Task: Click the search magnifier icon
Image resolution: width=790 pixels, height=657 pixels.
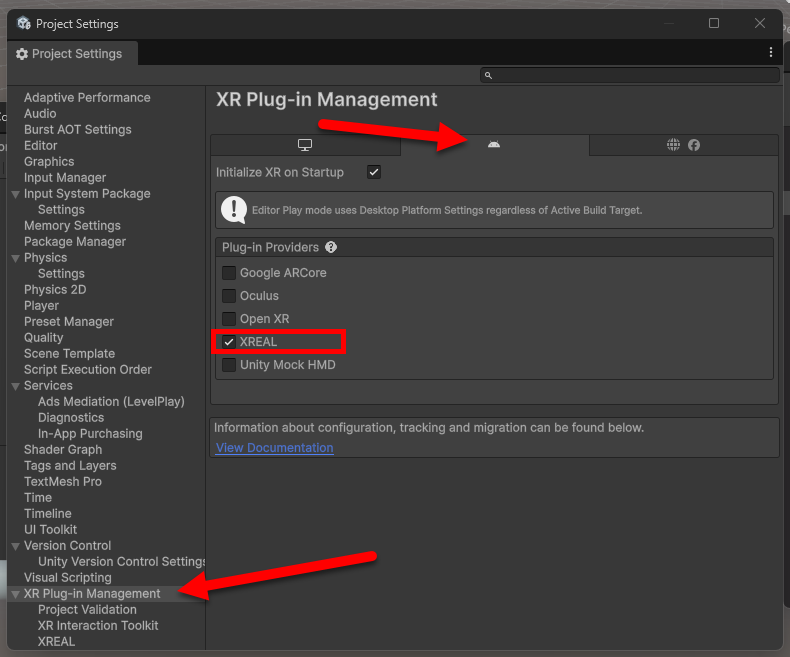Action: (488, 75)
